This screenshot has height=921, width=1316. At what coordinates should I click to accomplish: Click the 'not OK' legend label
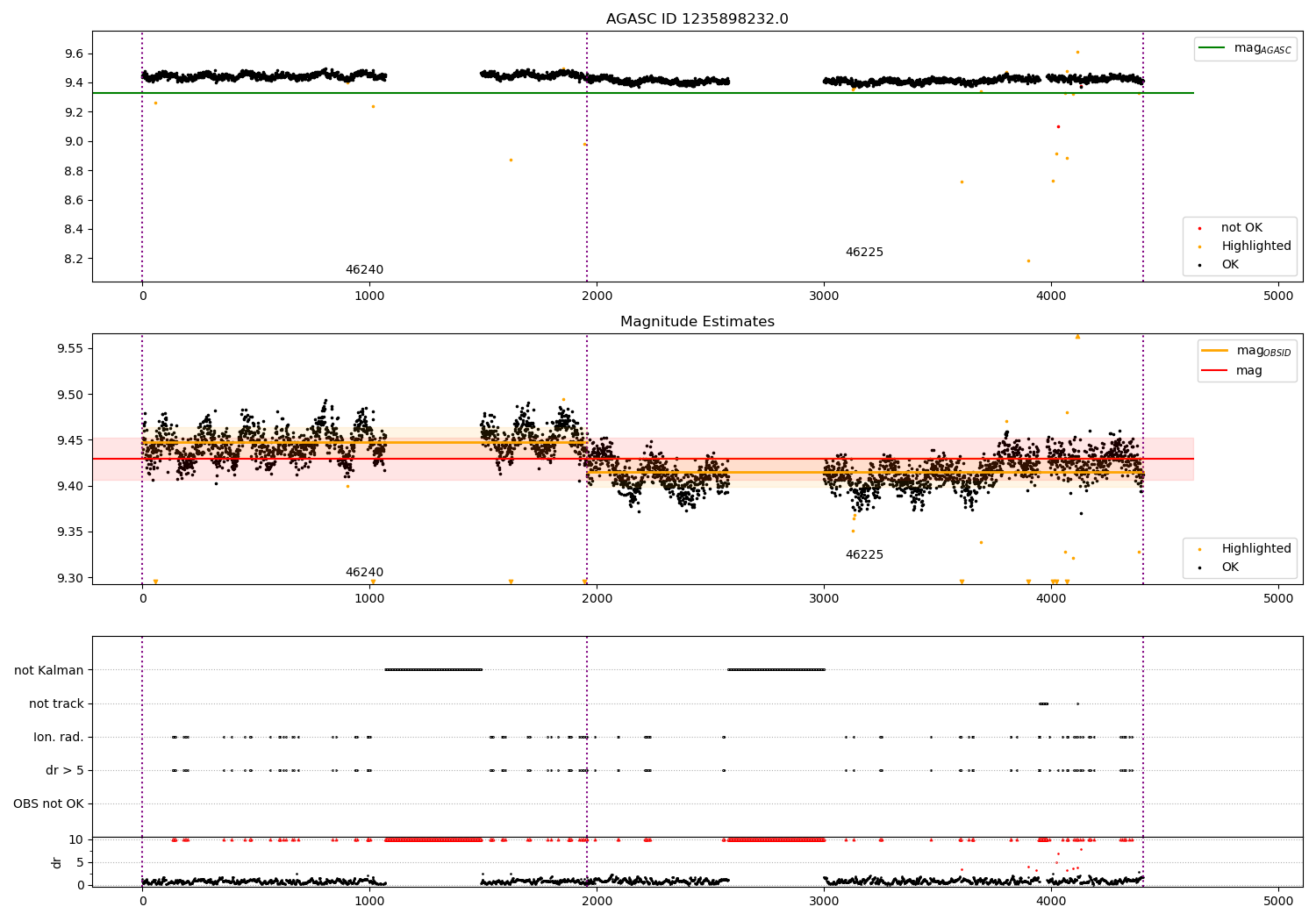click(1241, 228)
